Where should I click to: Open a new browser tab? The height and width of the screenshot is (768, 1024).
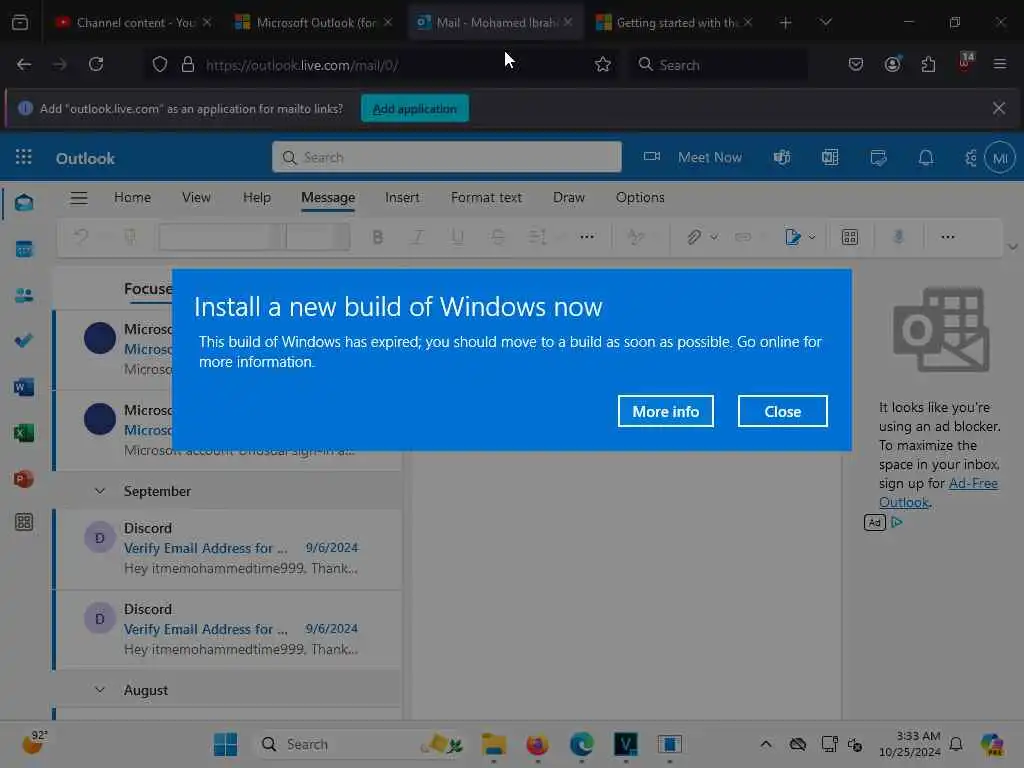[x=786, y=22]
